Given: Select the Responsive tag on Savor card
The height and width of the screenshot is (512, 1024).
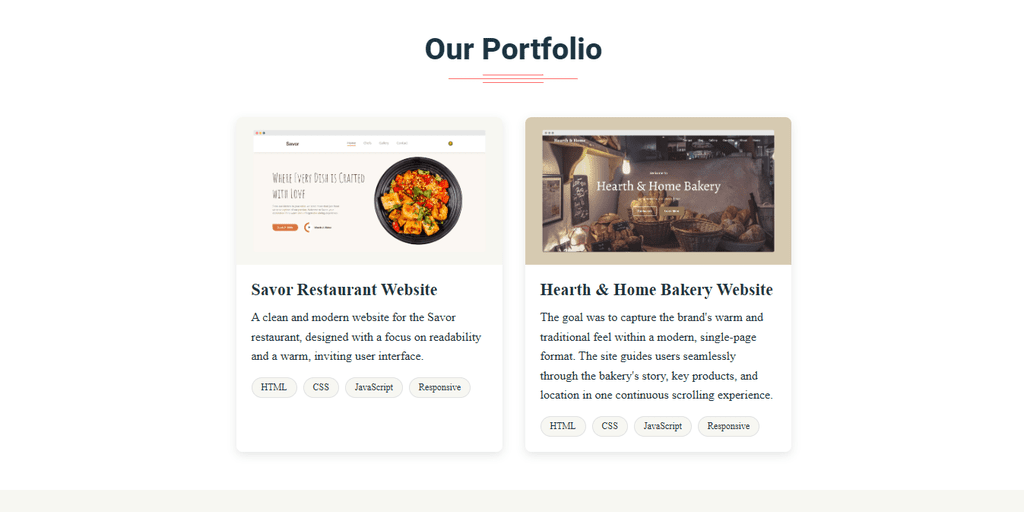Looking at the screenshot, I should [440, 387].
